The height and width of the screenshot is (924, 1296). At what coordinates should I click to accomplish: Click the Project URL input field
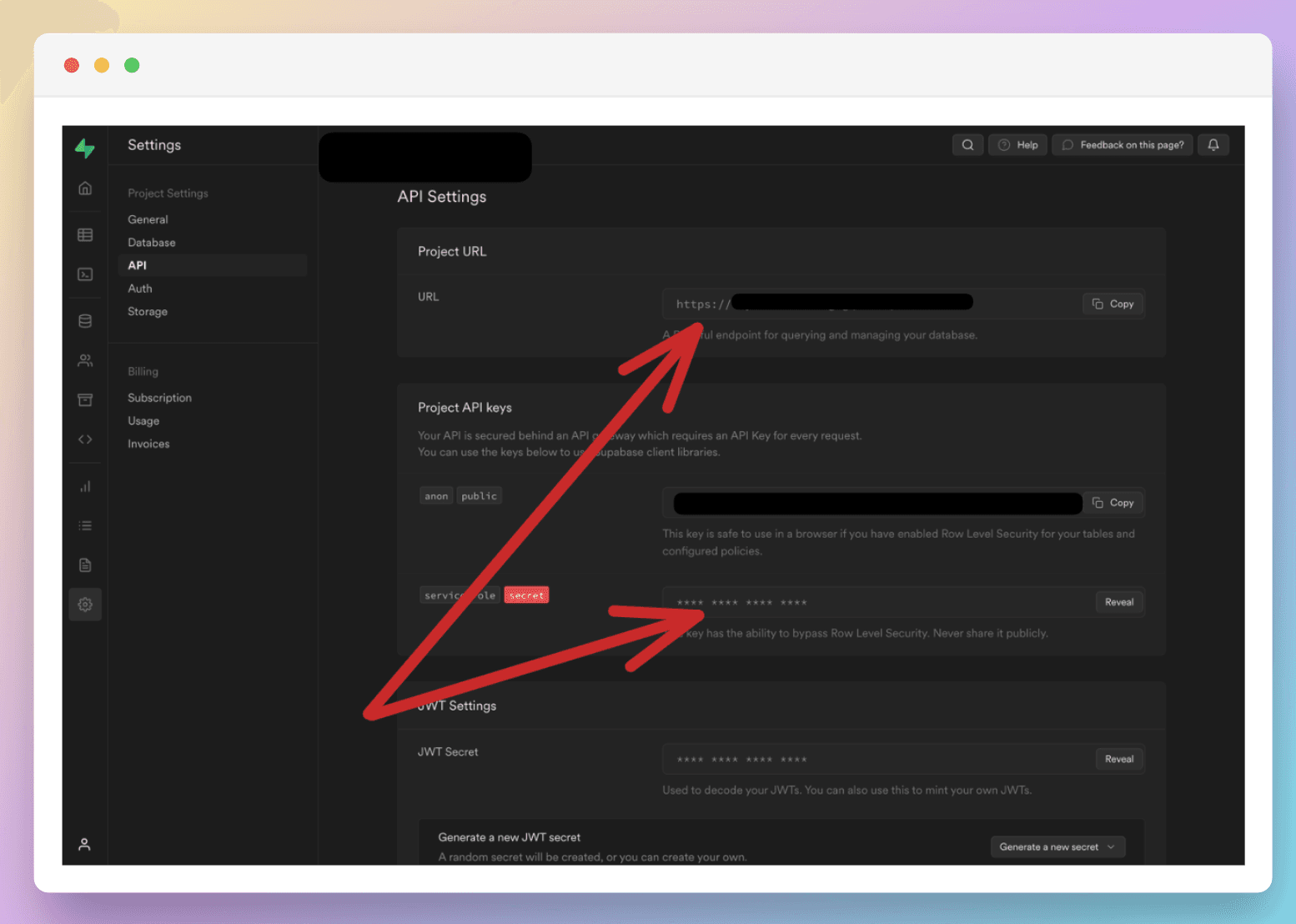click(x=904, y=304)
